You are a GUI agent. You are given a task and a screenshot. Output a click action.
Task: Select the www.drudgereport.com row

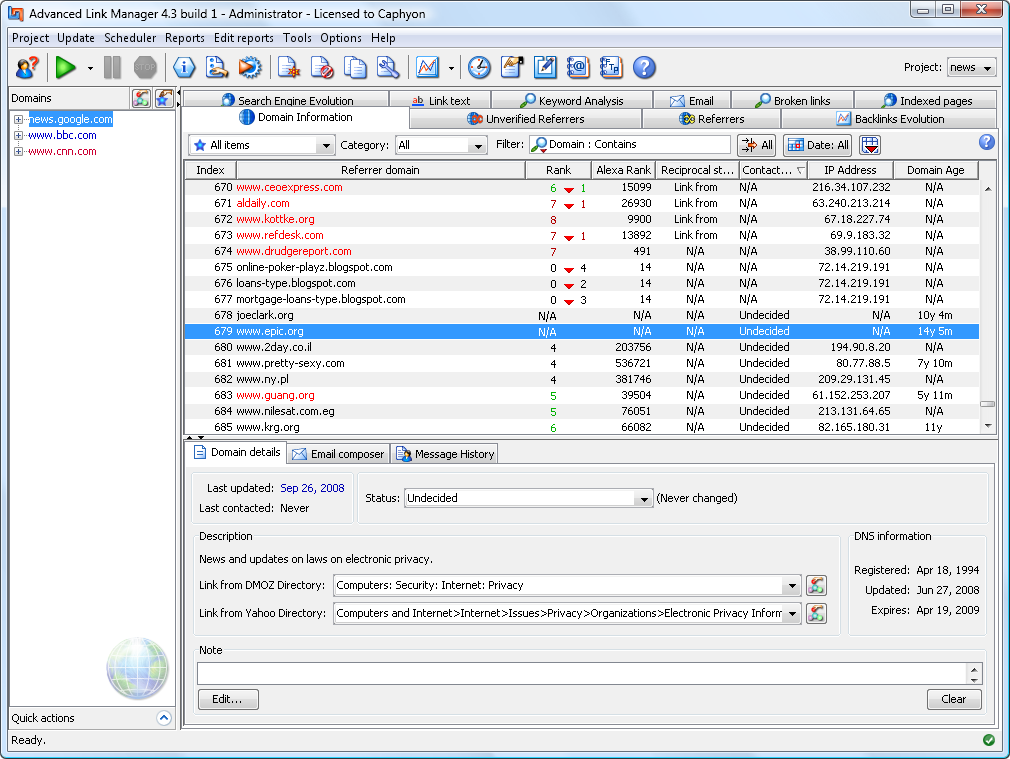click(x=582, y=251)
